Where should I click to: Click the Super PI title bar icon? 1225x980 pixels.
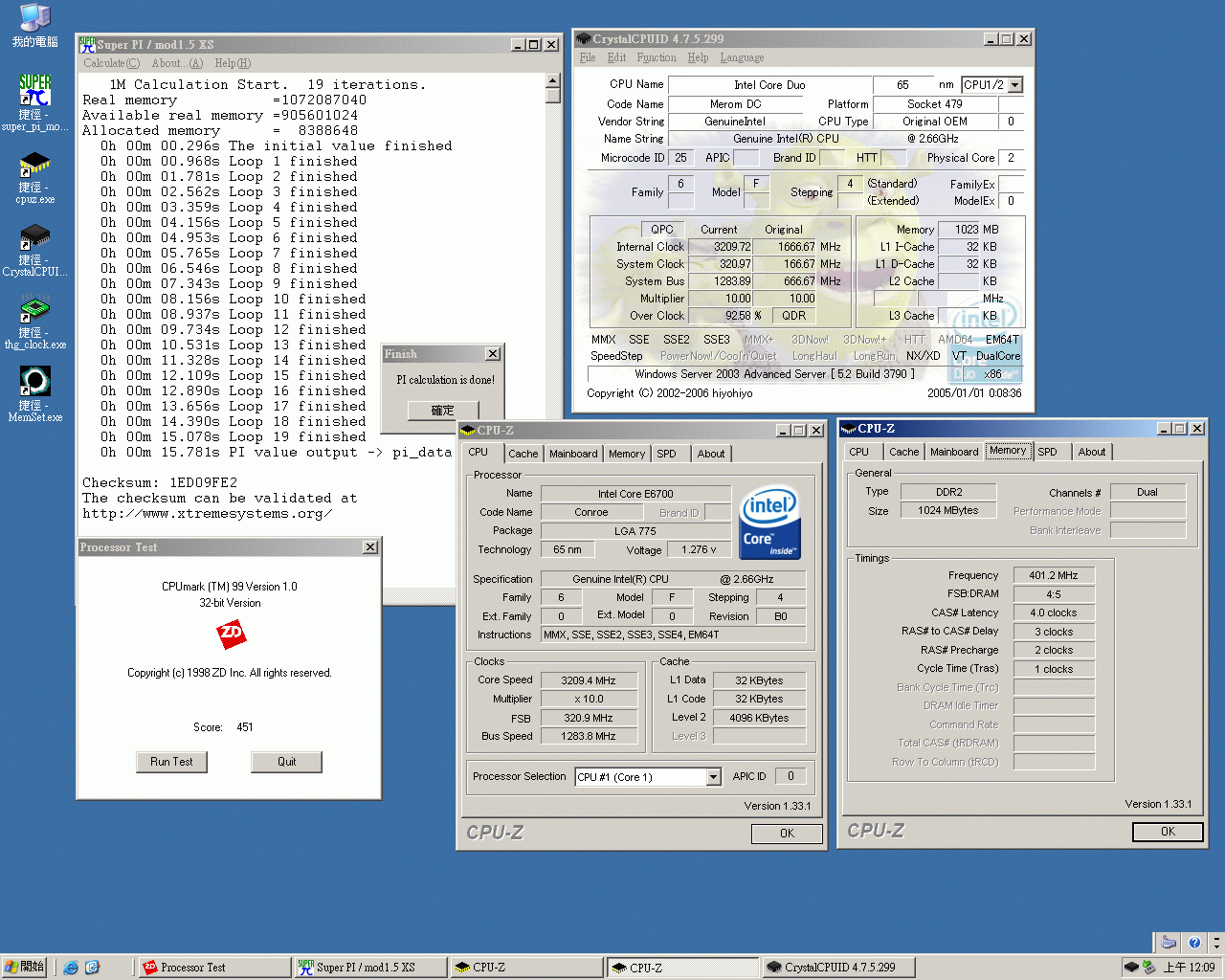[87, 45]
